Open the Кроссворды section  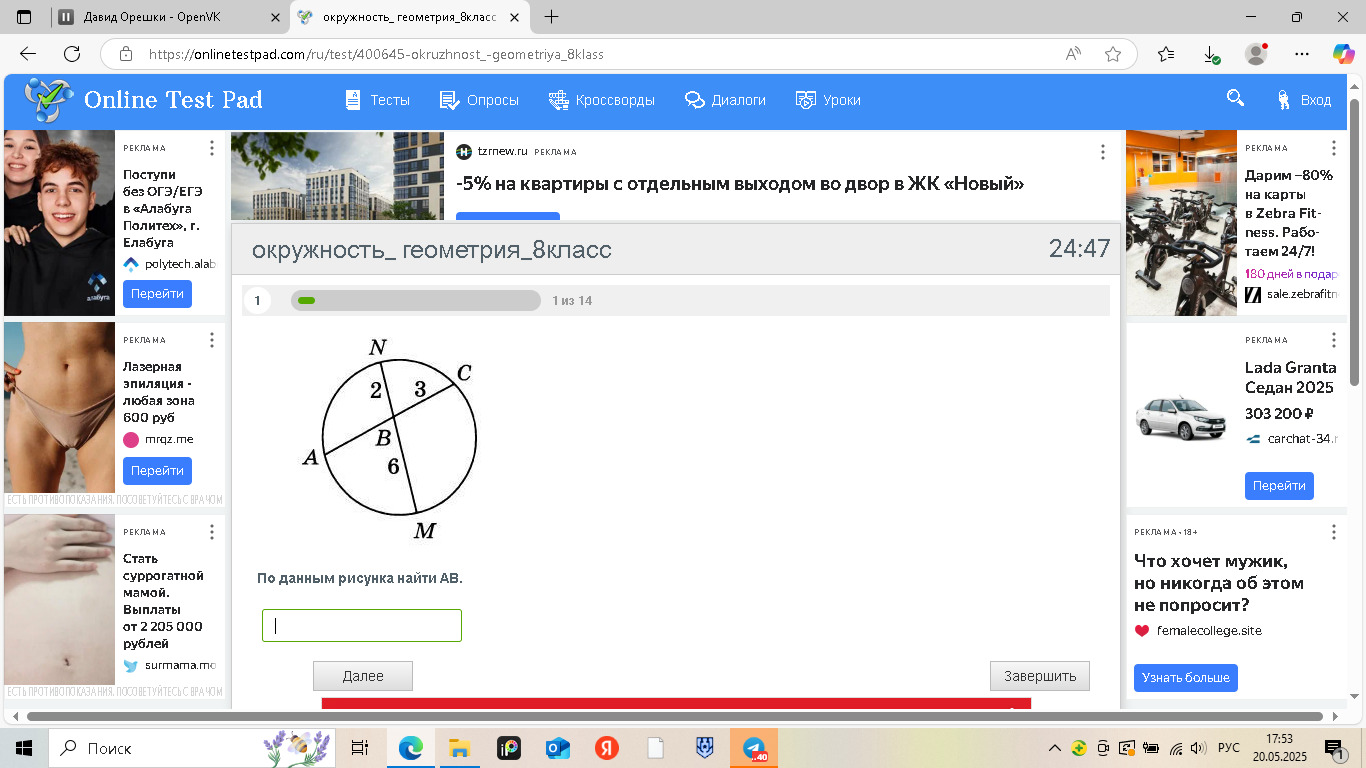coord(601,100)
